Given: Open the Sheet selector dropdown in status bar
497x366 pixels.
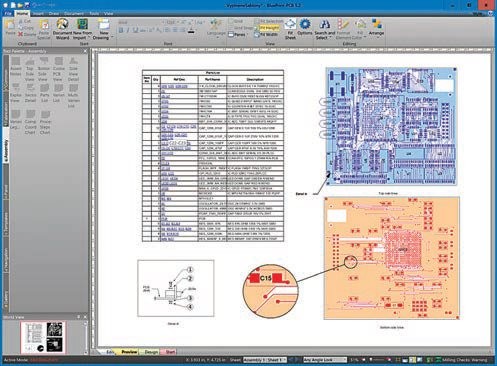Looking at the screenshot, I should pyautogui.click(x=265, y=360).
